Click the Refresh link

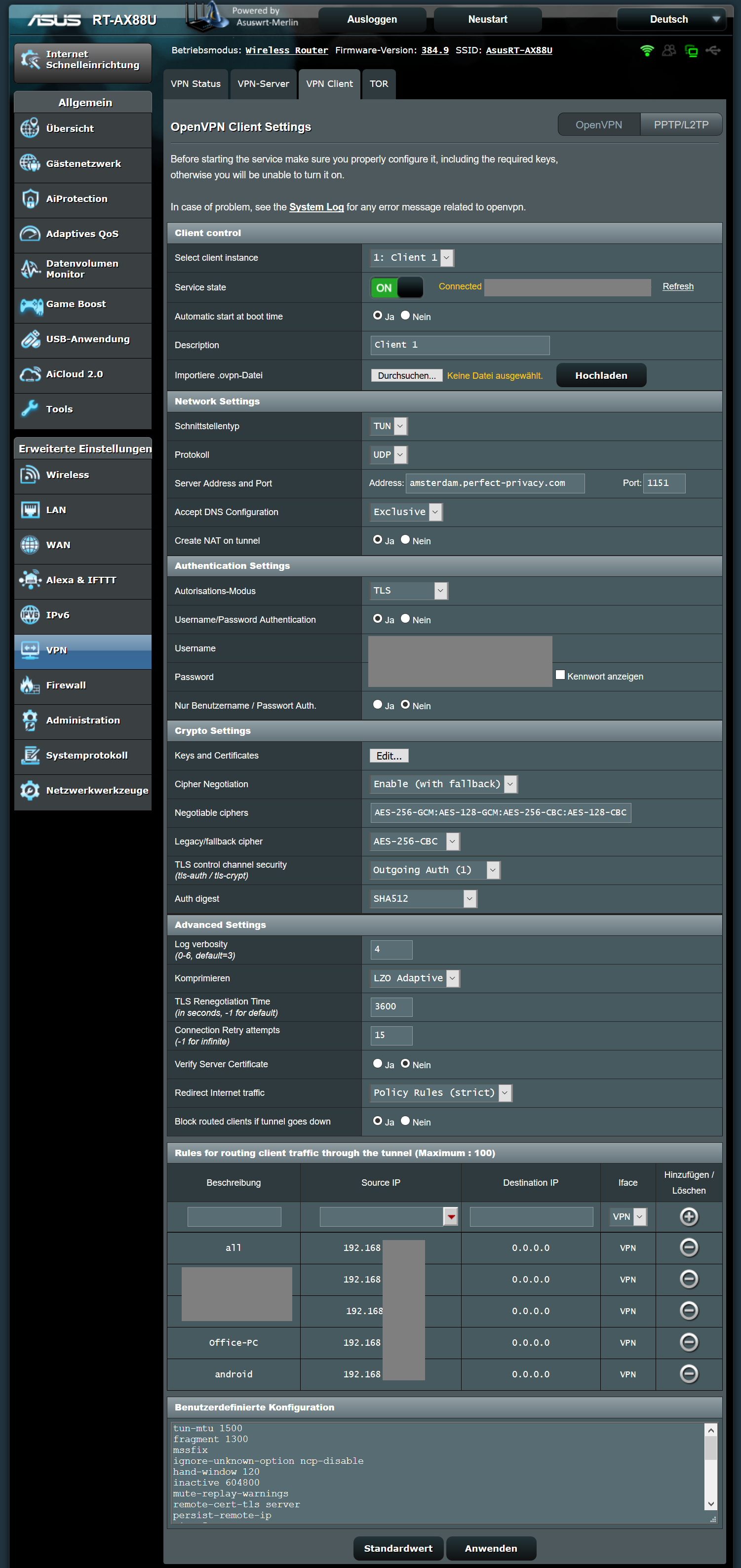[x=678, y=287]
